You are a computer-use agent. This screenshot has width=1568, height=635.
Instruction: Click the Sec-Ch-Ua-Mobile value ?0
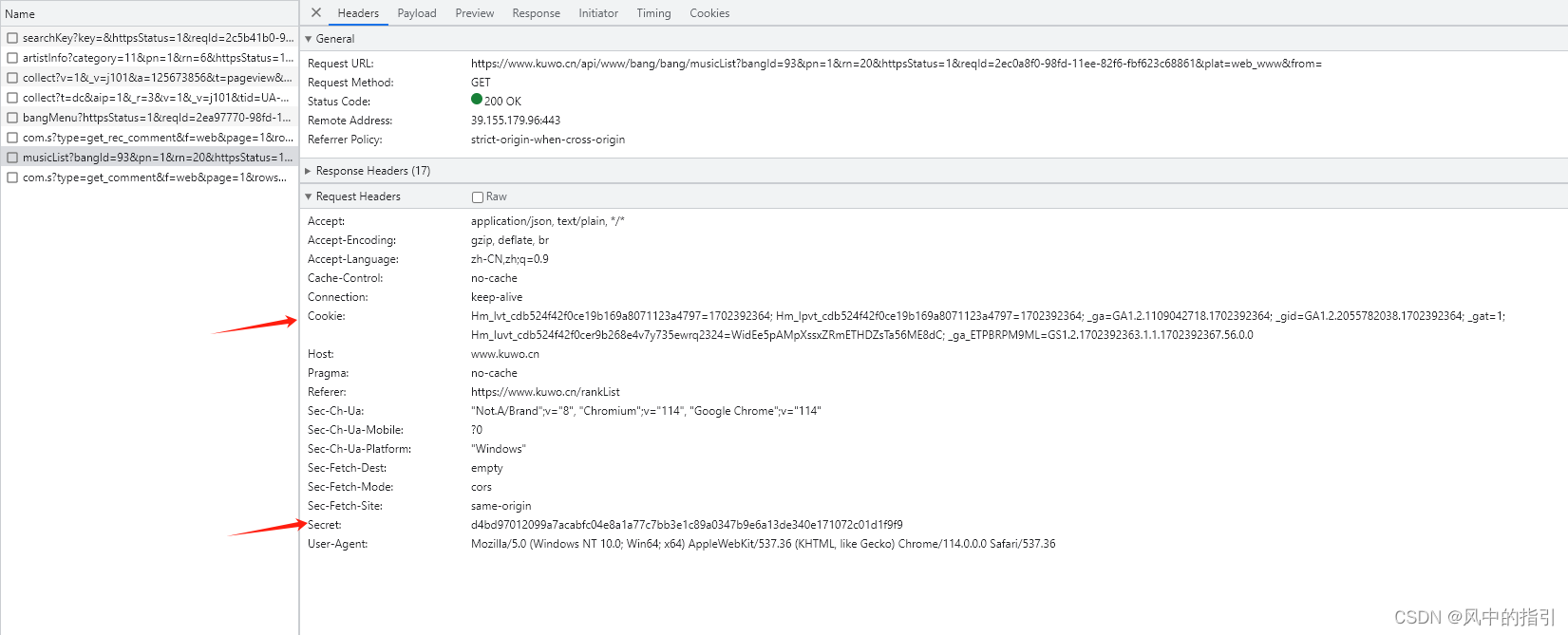pyautogui.click(x=477, y=430)
